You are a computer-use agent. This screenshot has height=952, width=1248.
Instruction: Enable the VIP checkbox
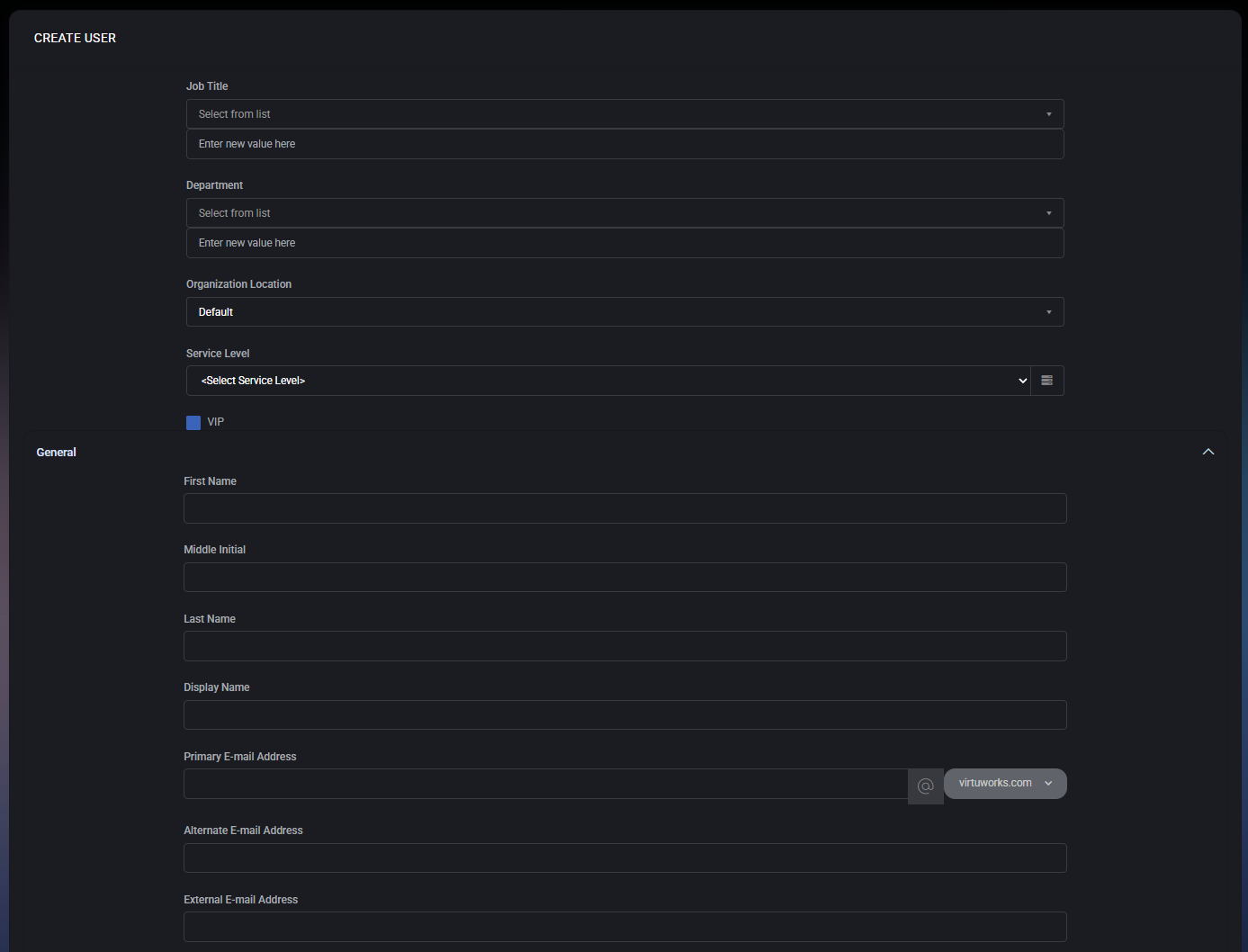[x=193, y=422]
